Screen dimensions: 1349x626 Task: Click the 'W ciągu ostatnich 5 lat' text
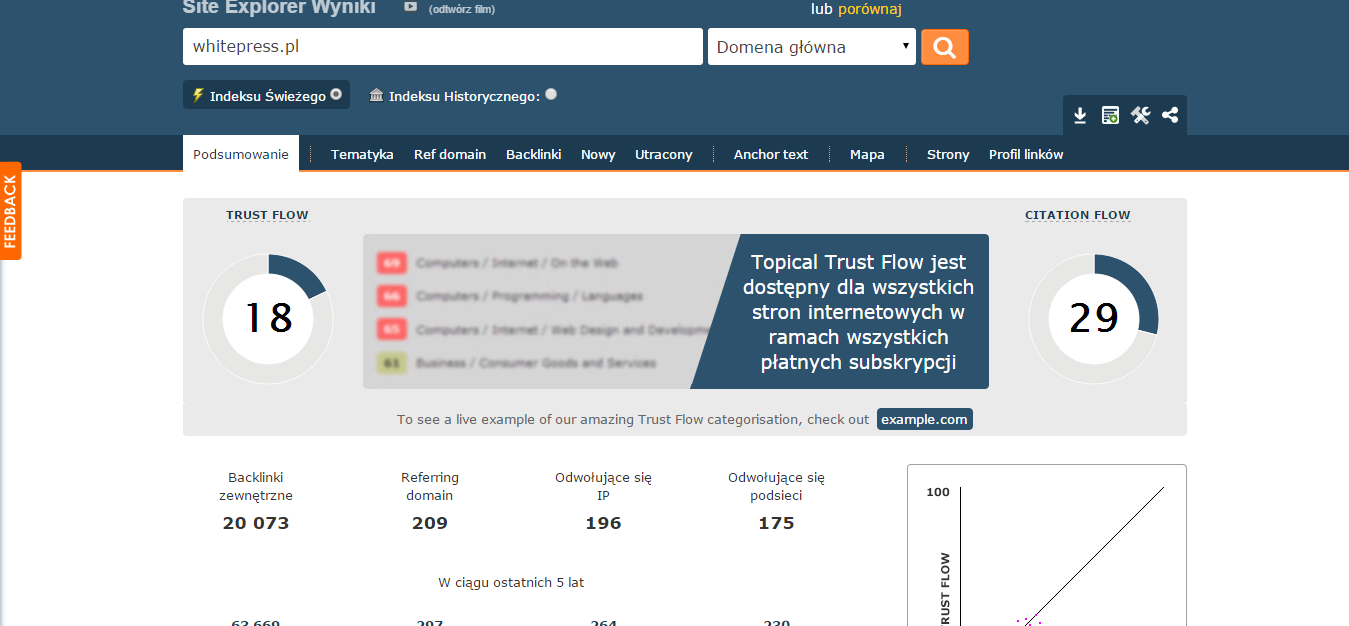point(511,582)
